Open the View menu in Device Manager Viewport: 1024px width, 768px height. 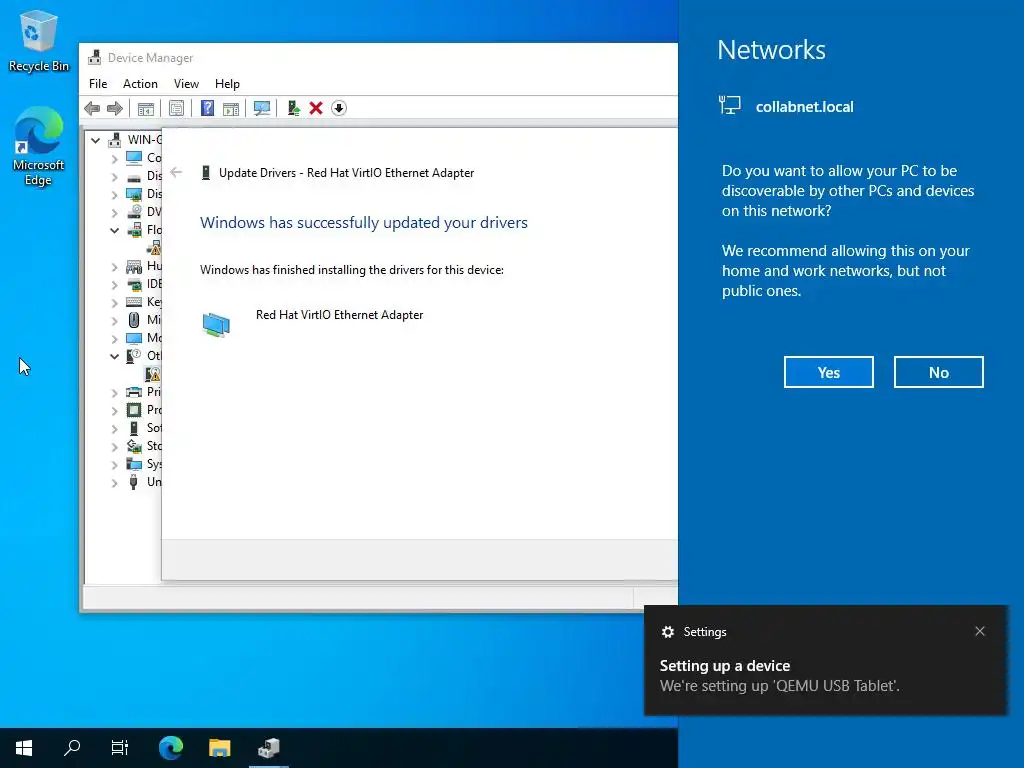[186, 84]
